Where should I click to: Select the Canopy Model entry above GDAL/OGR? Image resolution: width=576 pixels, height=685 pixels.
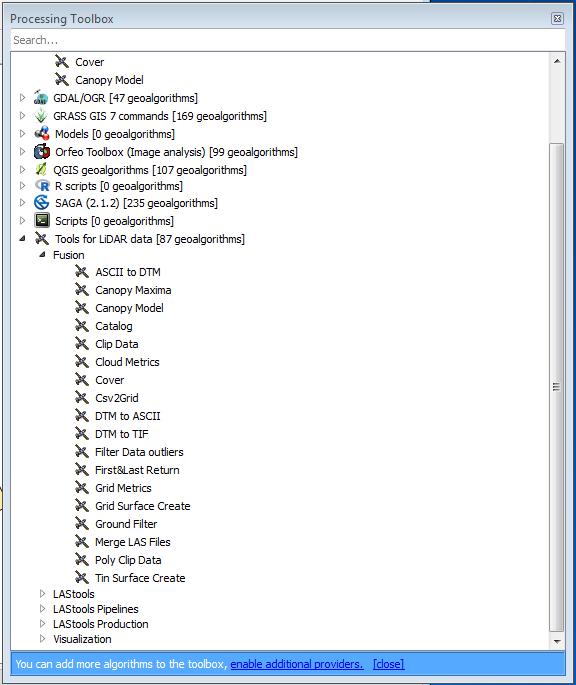point(109,80)
